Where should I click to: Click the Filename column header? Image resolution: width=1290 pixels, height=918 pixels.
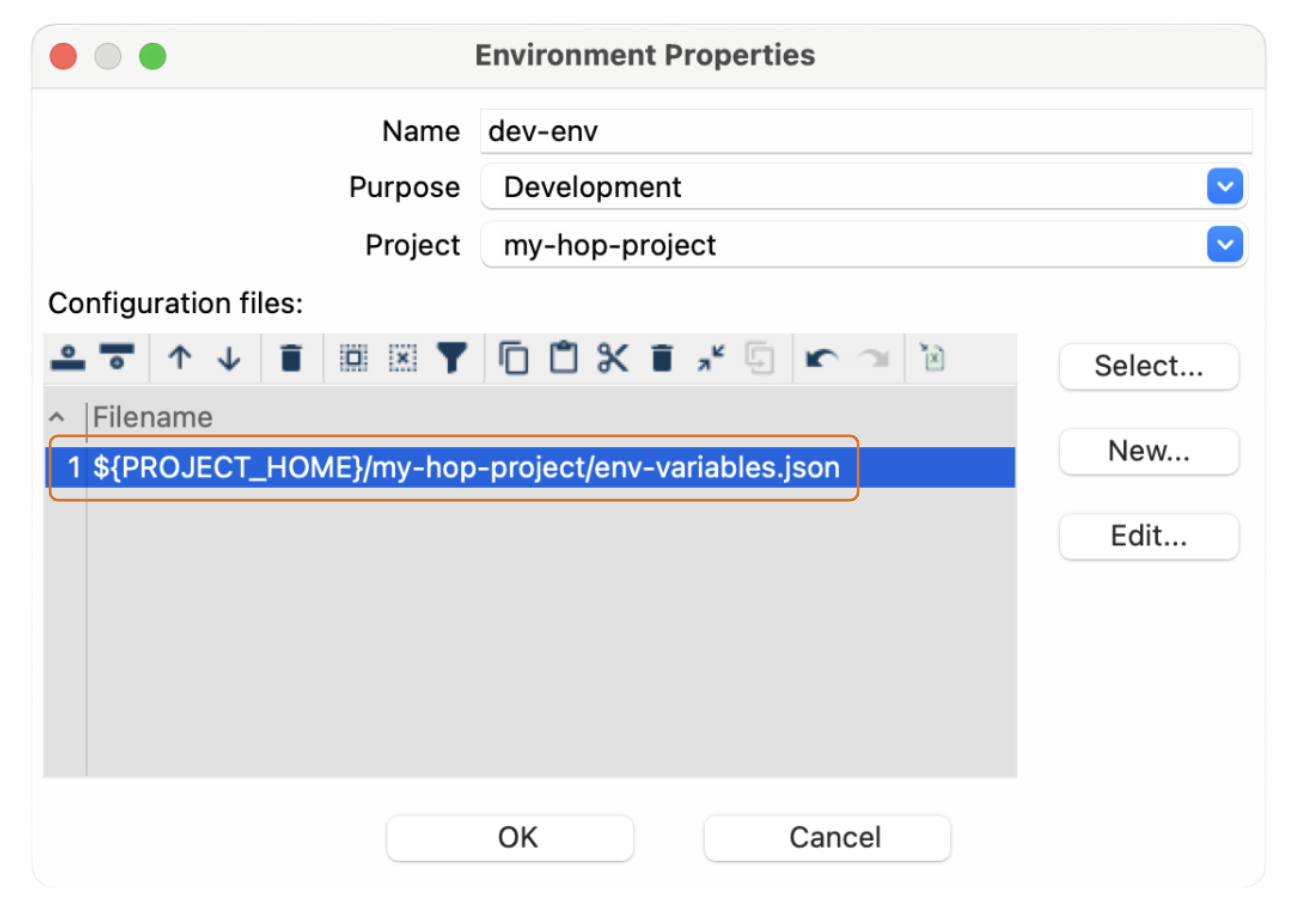pyautogui.click(x=153, y=417)
